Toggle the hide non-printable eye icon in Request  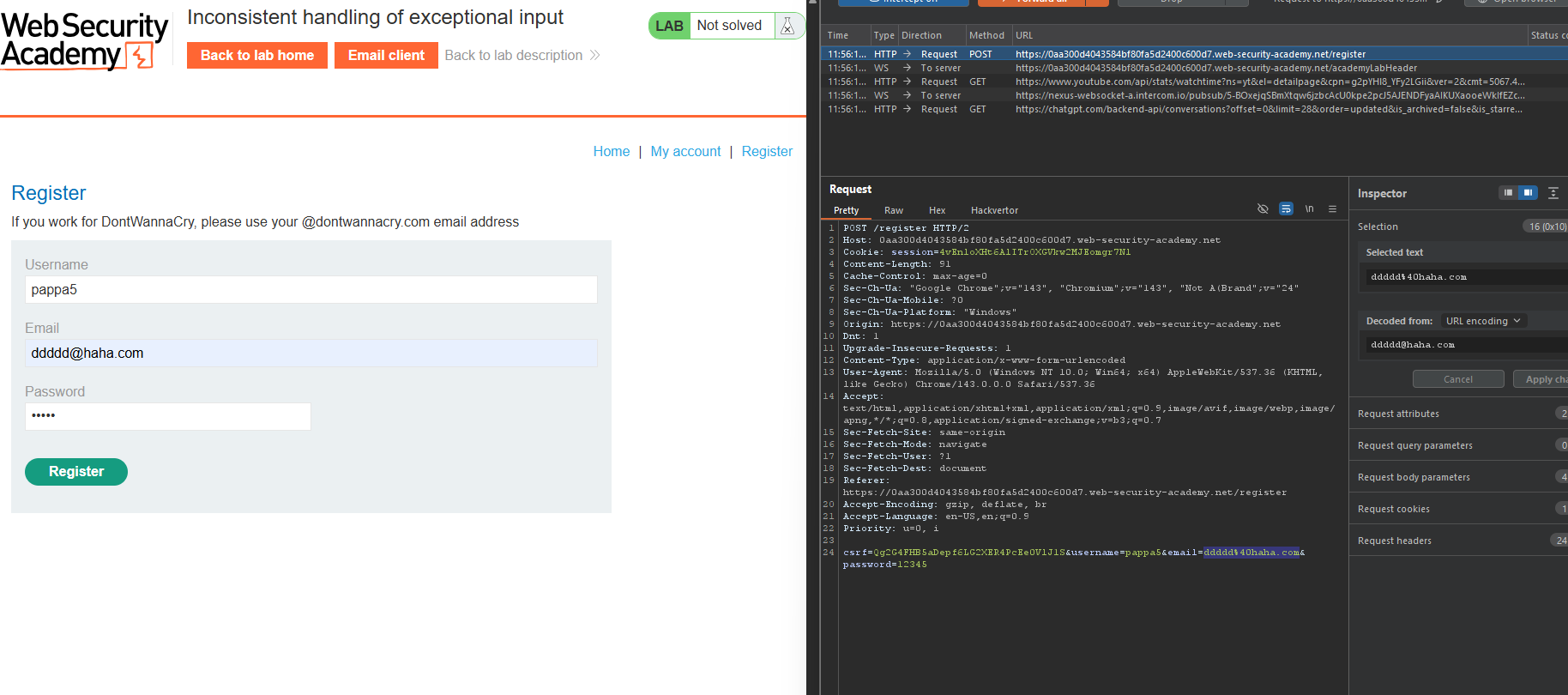pyautogui.click(x=1263, y=208)
